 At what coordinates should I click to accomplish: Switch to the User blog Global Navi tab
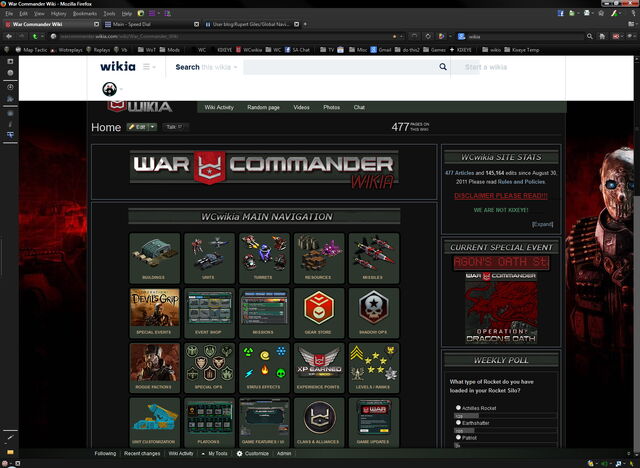pyautogui.click(x=252, y=24)
